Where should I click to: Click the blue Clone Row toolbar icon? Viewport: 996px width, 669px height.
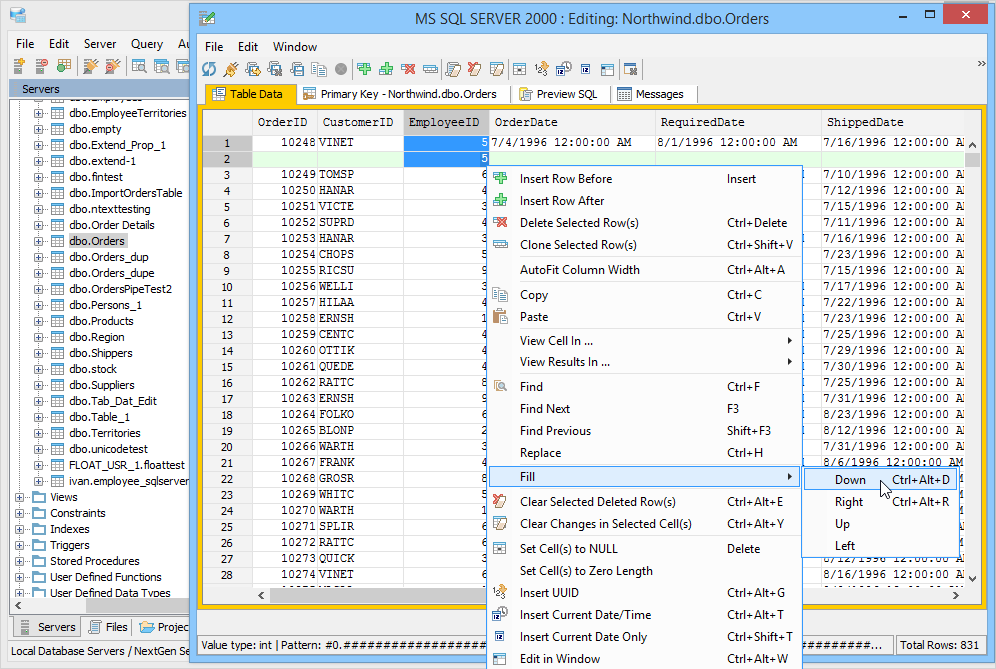point(430,69)
